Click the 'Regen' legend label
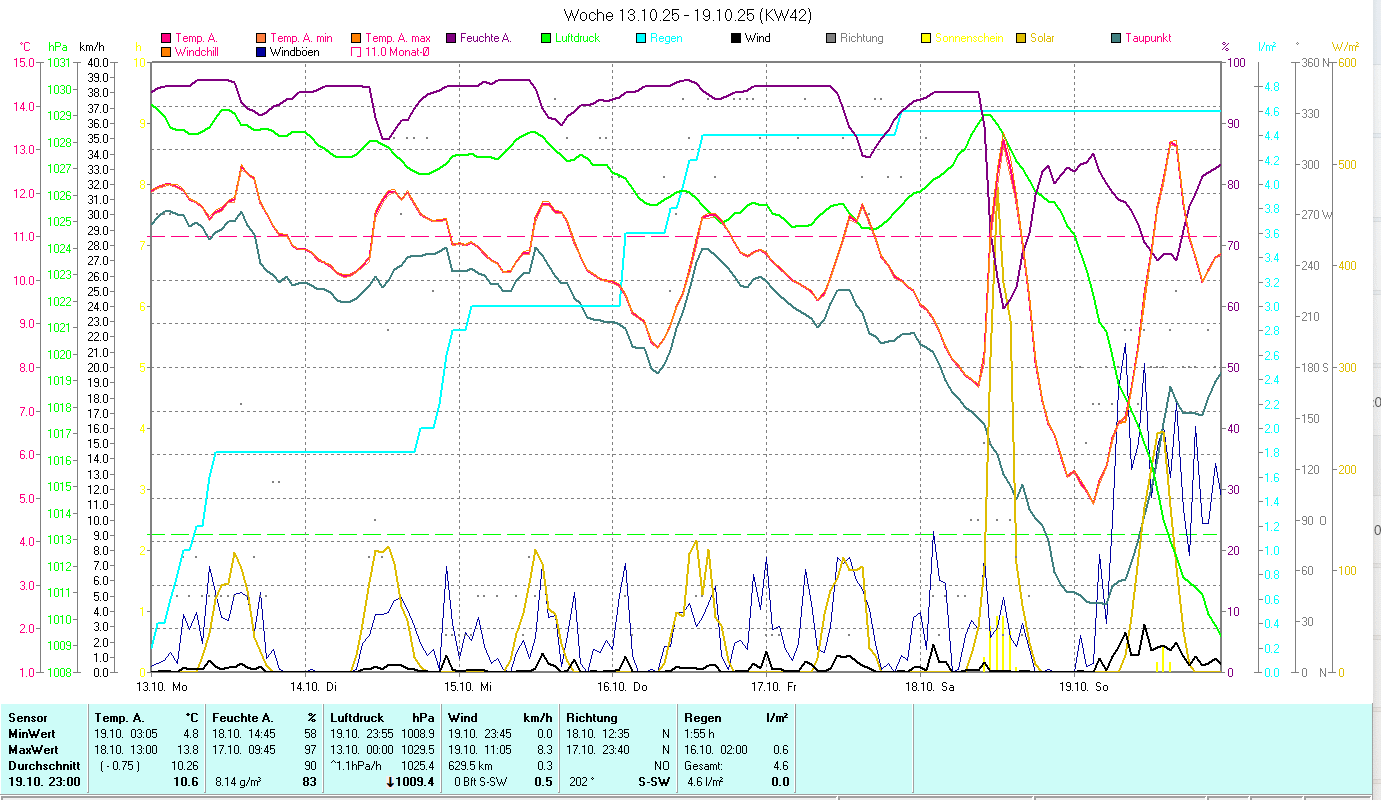The height and width of the screenshot is (800, 1381). click(x=667, y=38)
